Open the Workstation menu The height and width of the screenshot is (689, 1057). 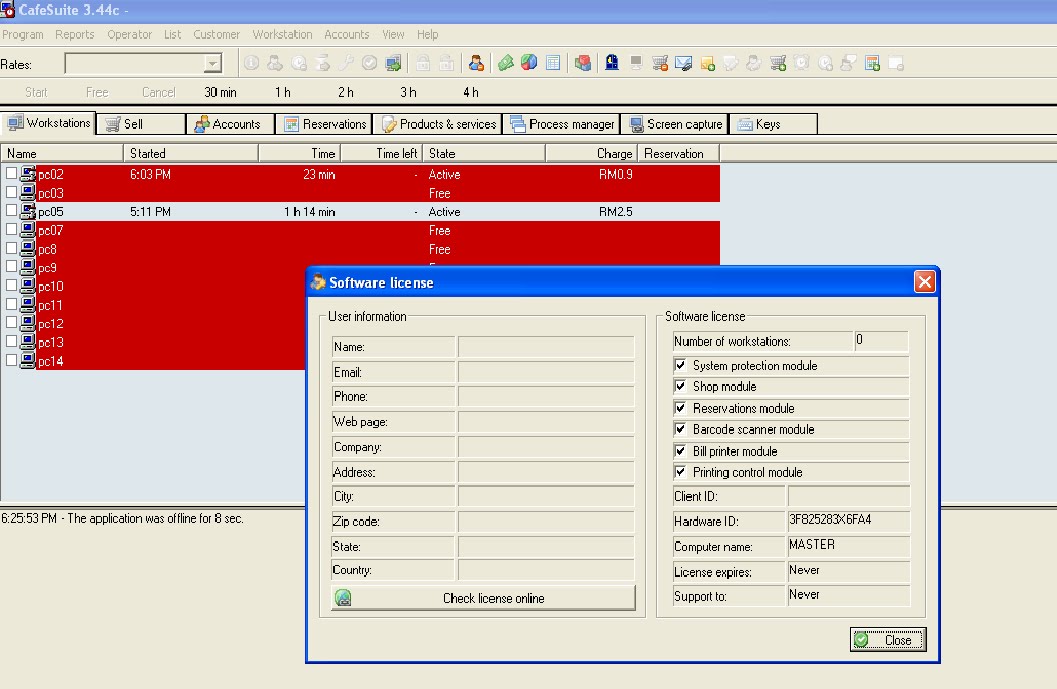coord(282,34)
